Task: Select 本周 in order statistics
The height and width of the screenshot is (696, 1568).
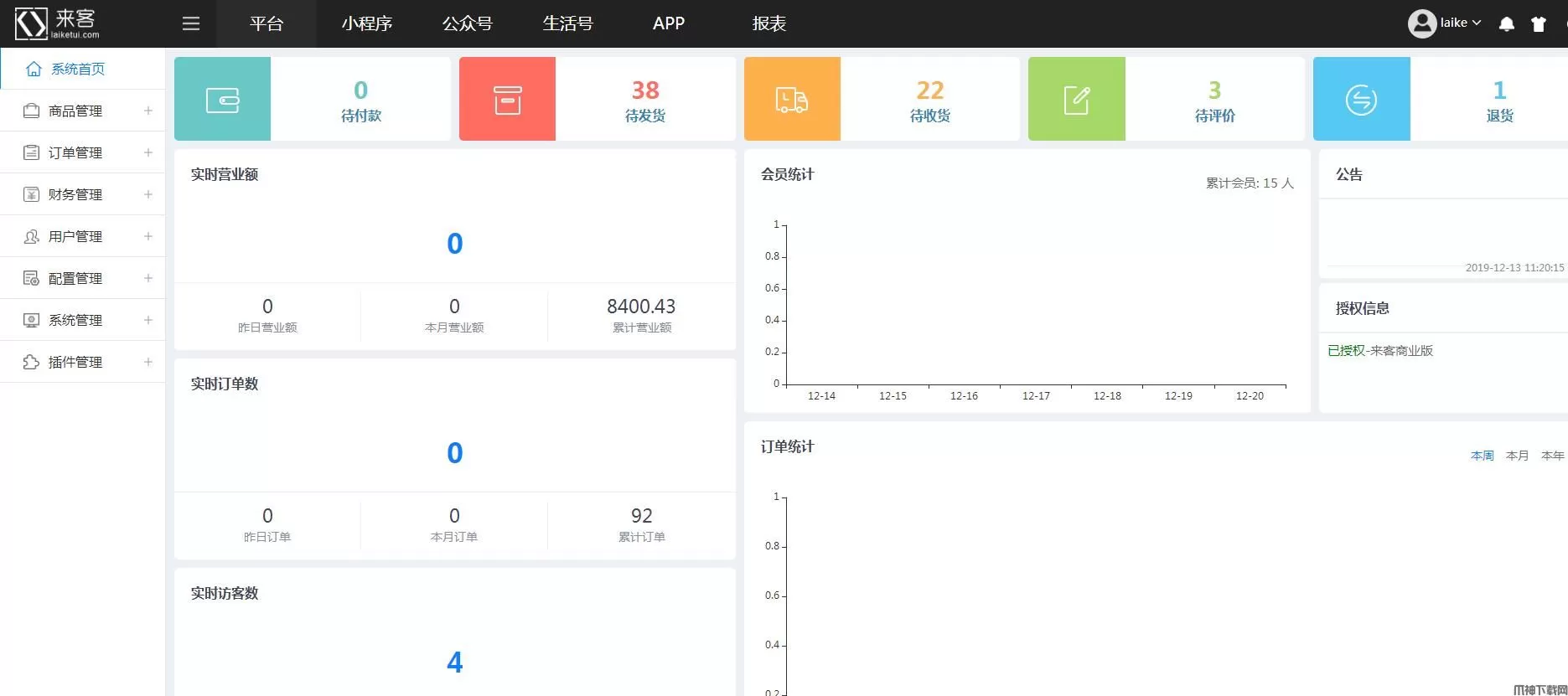Action: pos(1482,456)
